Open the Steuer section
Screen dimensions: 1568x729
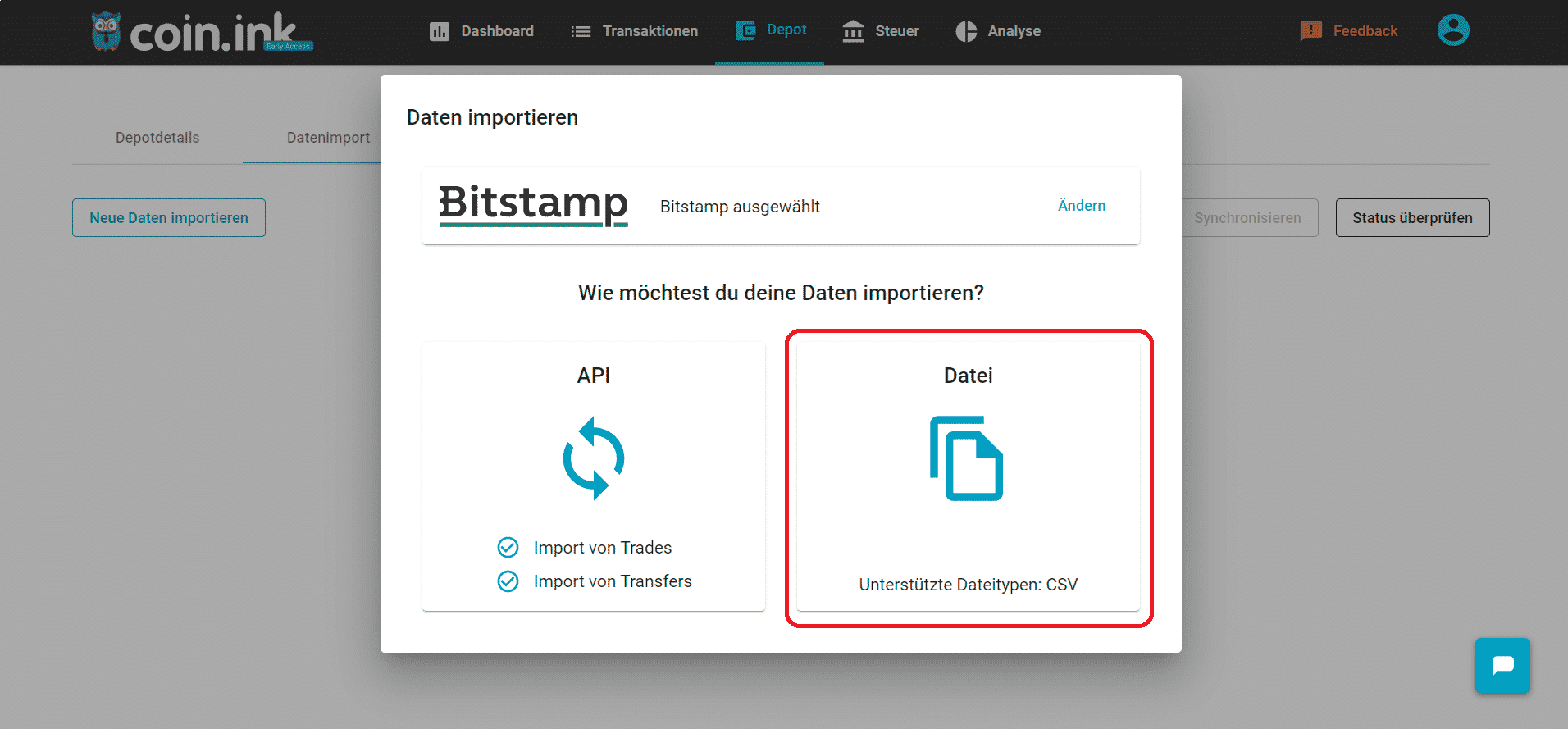point(881,31)
